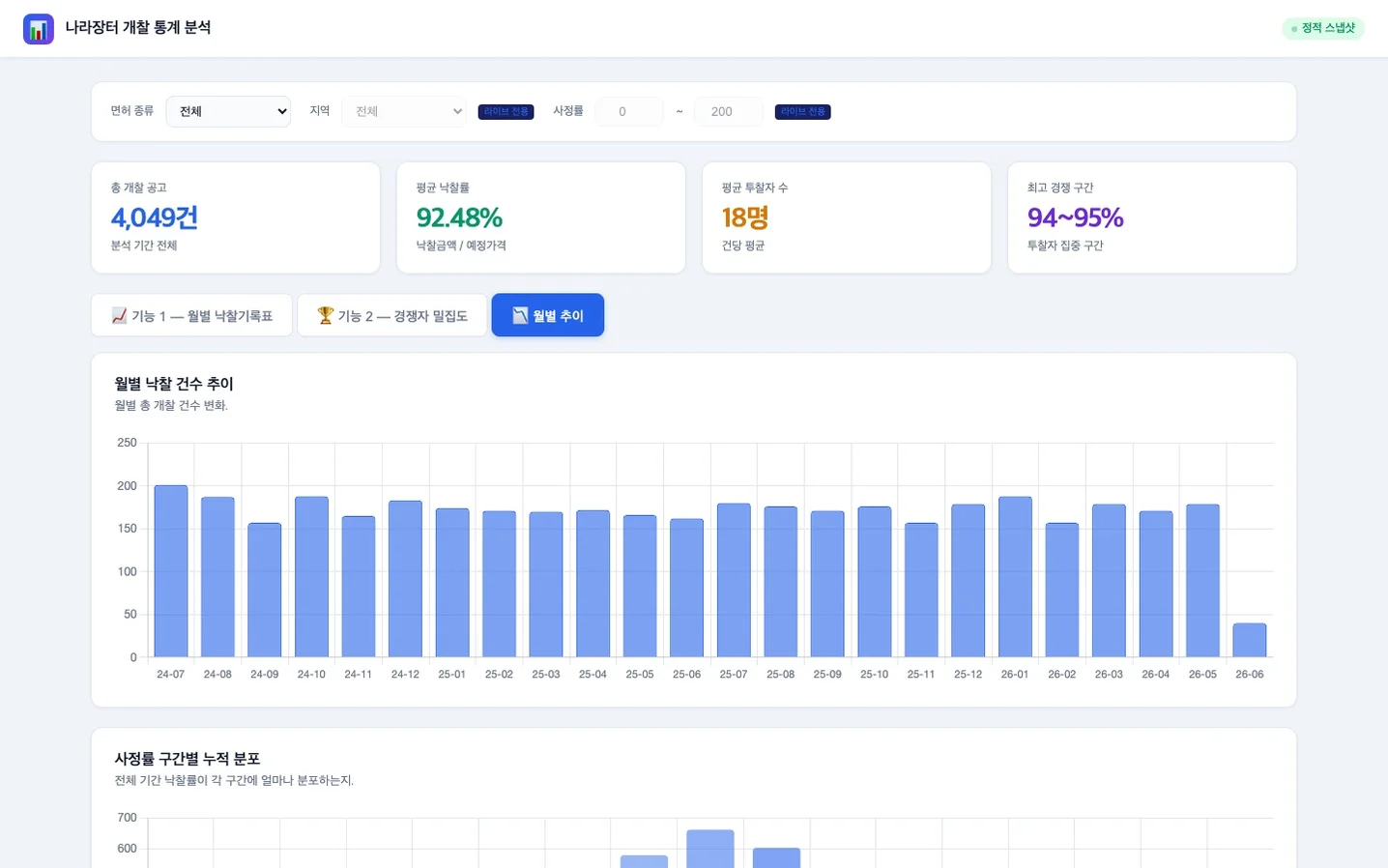1388x868 pixels.
Task: Click the trophy icon on 기능 2 tab
Action: coord(326,315)
